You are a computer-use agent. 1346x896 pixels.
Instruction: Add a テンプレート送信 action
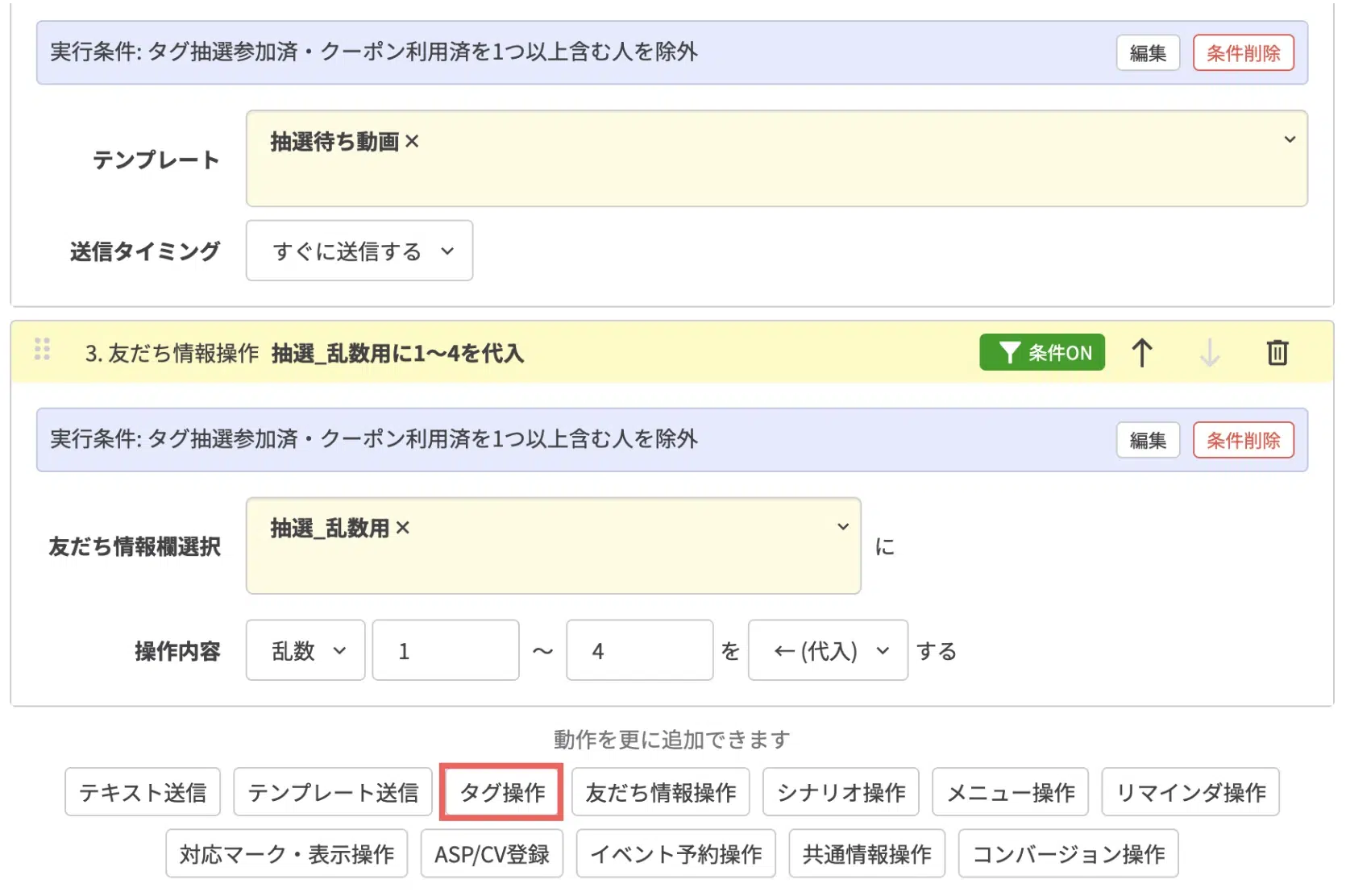(333, 792)
